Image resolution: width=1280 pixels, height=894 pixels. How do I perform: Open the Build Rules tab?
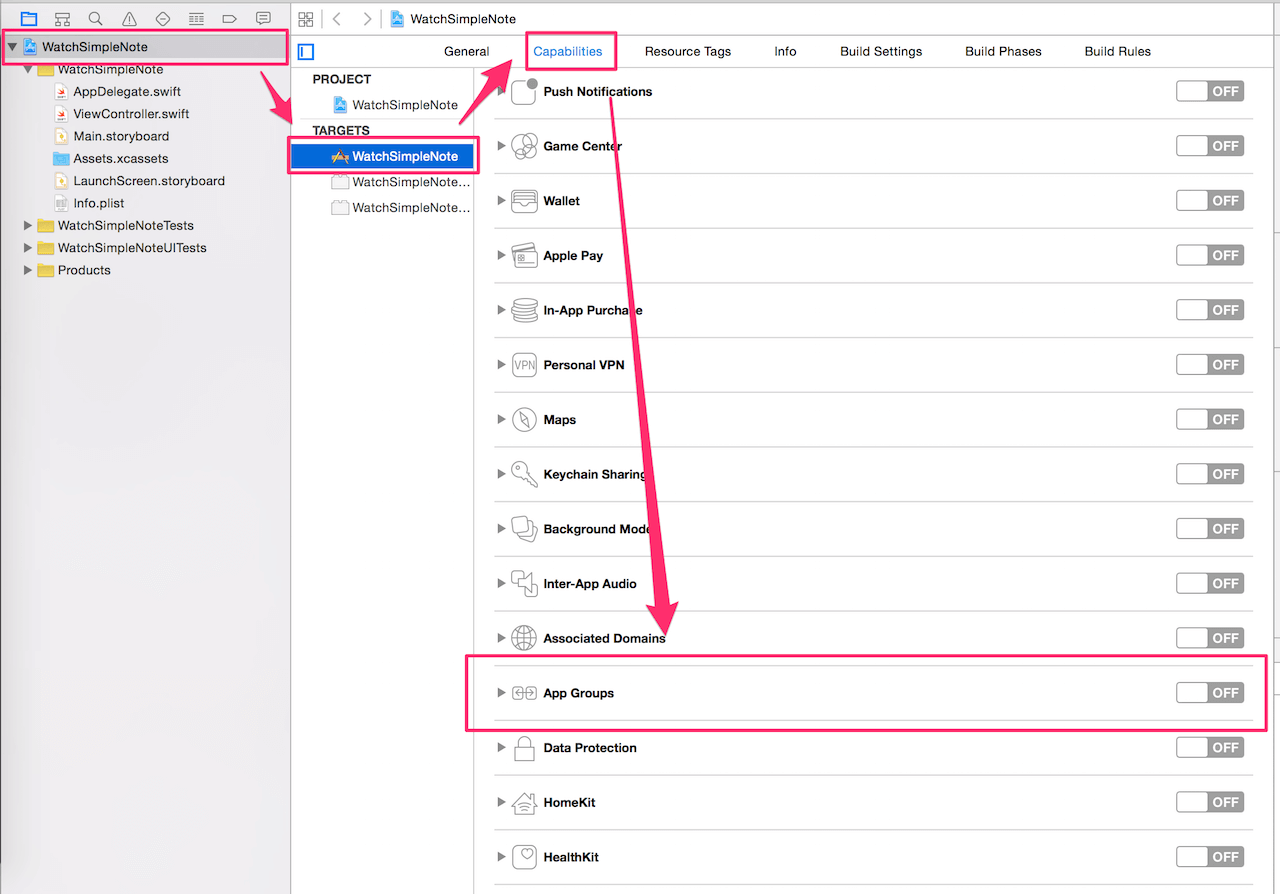pos(1118,51)
